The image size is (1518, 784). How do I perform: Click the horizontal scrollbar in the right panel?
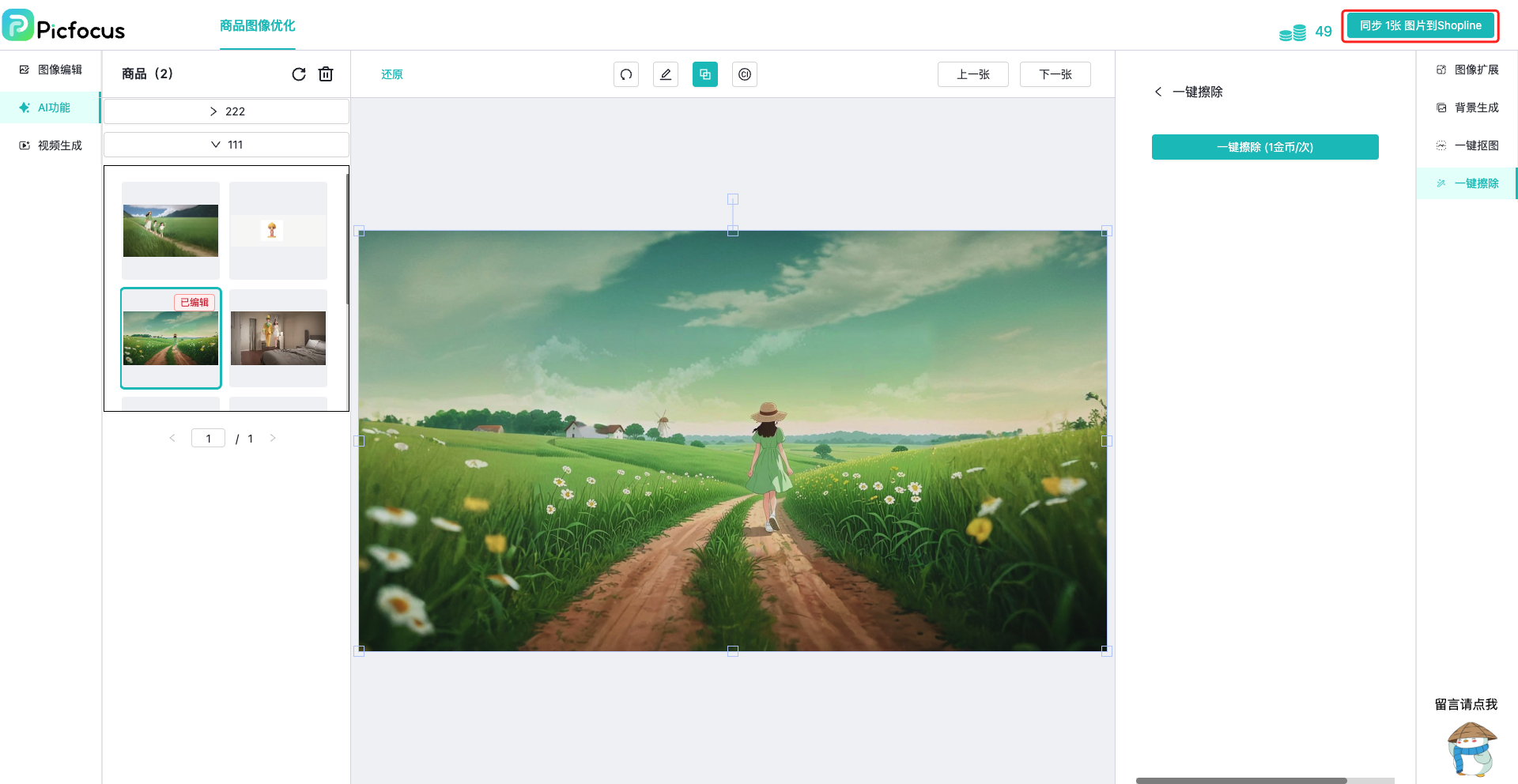tap(1241, 781)
